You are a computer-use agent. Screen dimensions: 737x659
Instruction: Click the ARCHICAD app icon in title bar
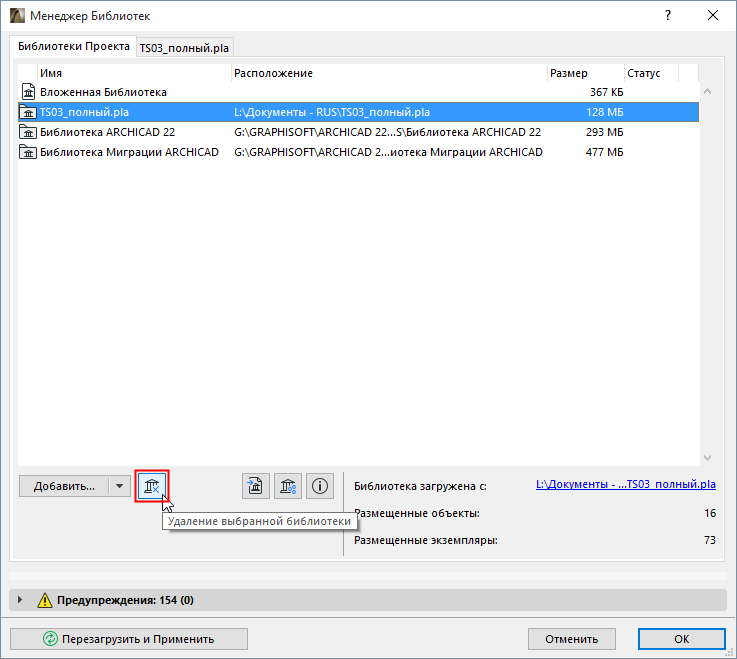(x=17, y=16)
